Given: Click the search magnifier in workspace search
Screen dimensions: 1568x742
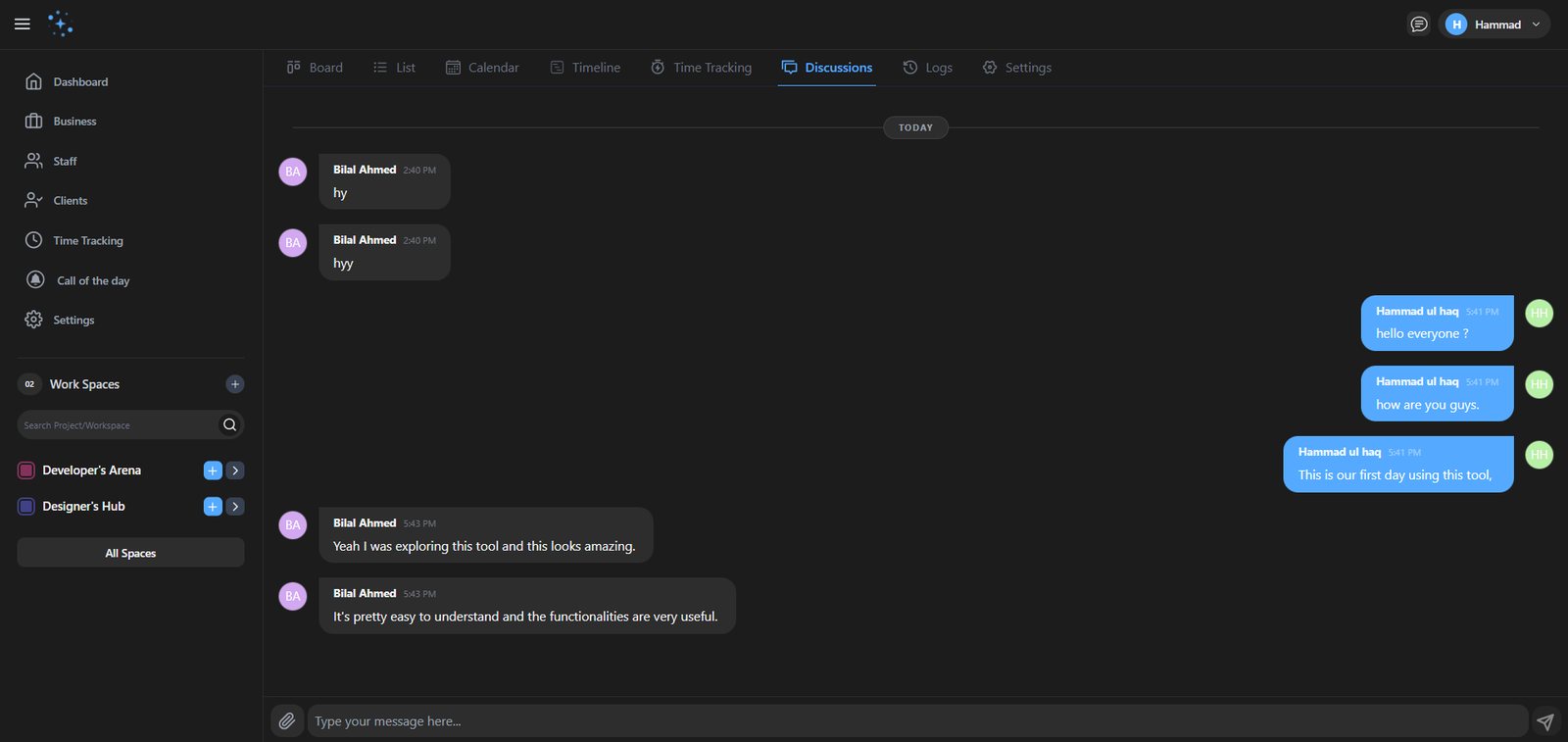Looking at the screenshot, I should click(x=229, y=424).
